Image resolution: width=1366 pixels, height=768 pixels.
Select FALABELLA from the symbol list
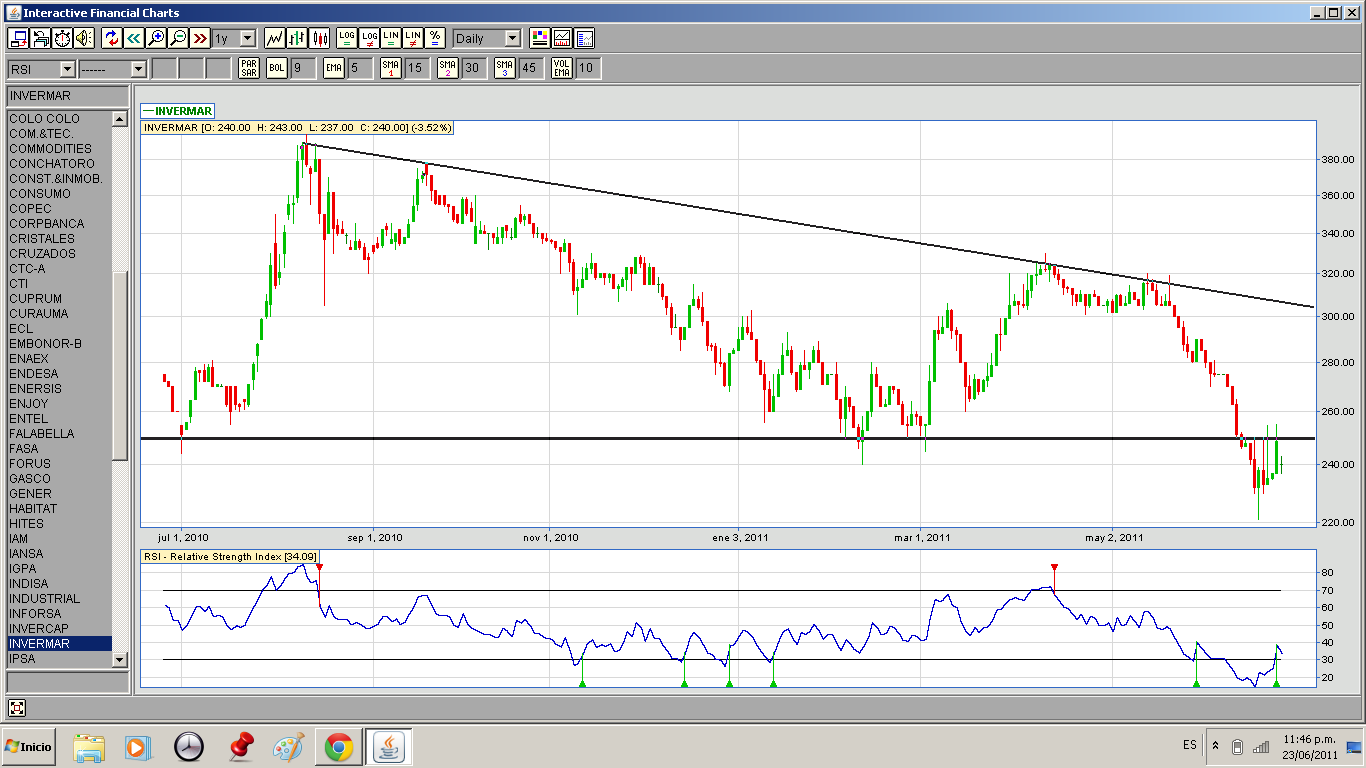[41, 433]
